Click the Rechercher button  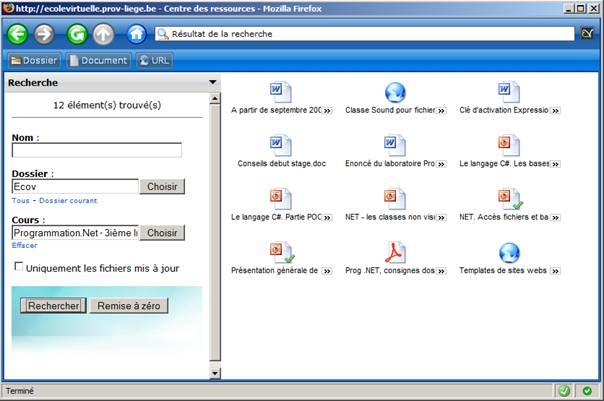coord(53,306)
